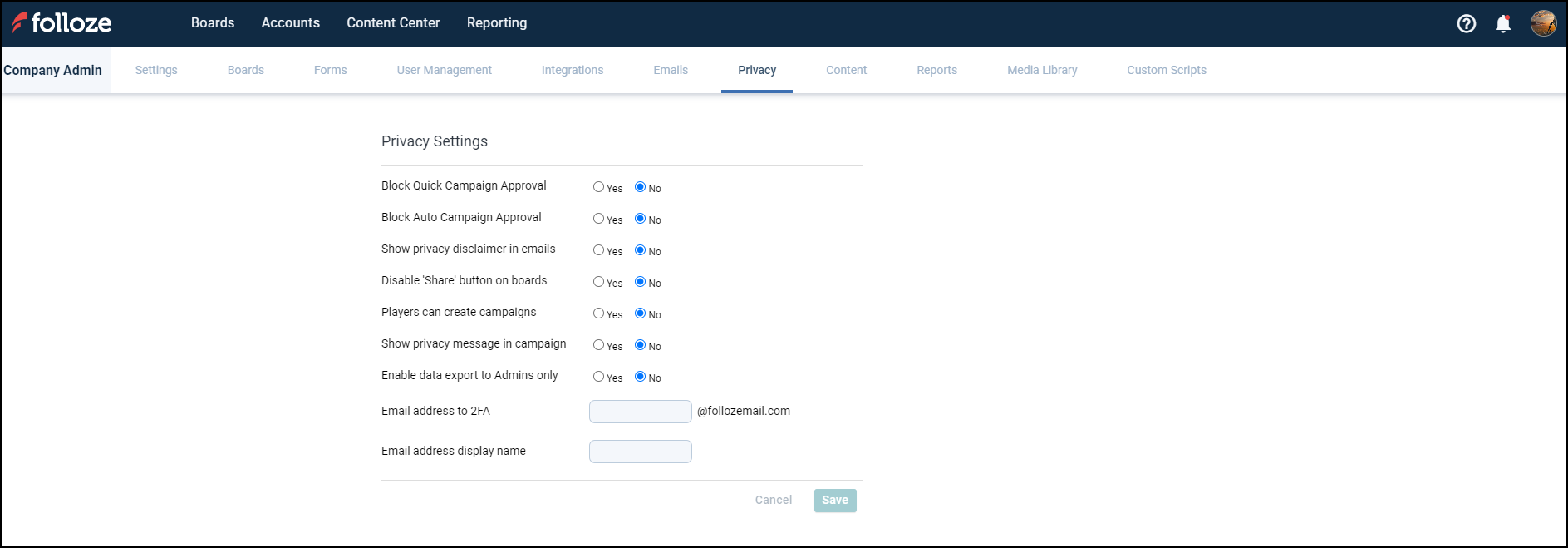Screen dimensions: 1568x548
Task: Go to Content Center in top navigation
Action: [x=393, y=23]
